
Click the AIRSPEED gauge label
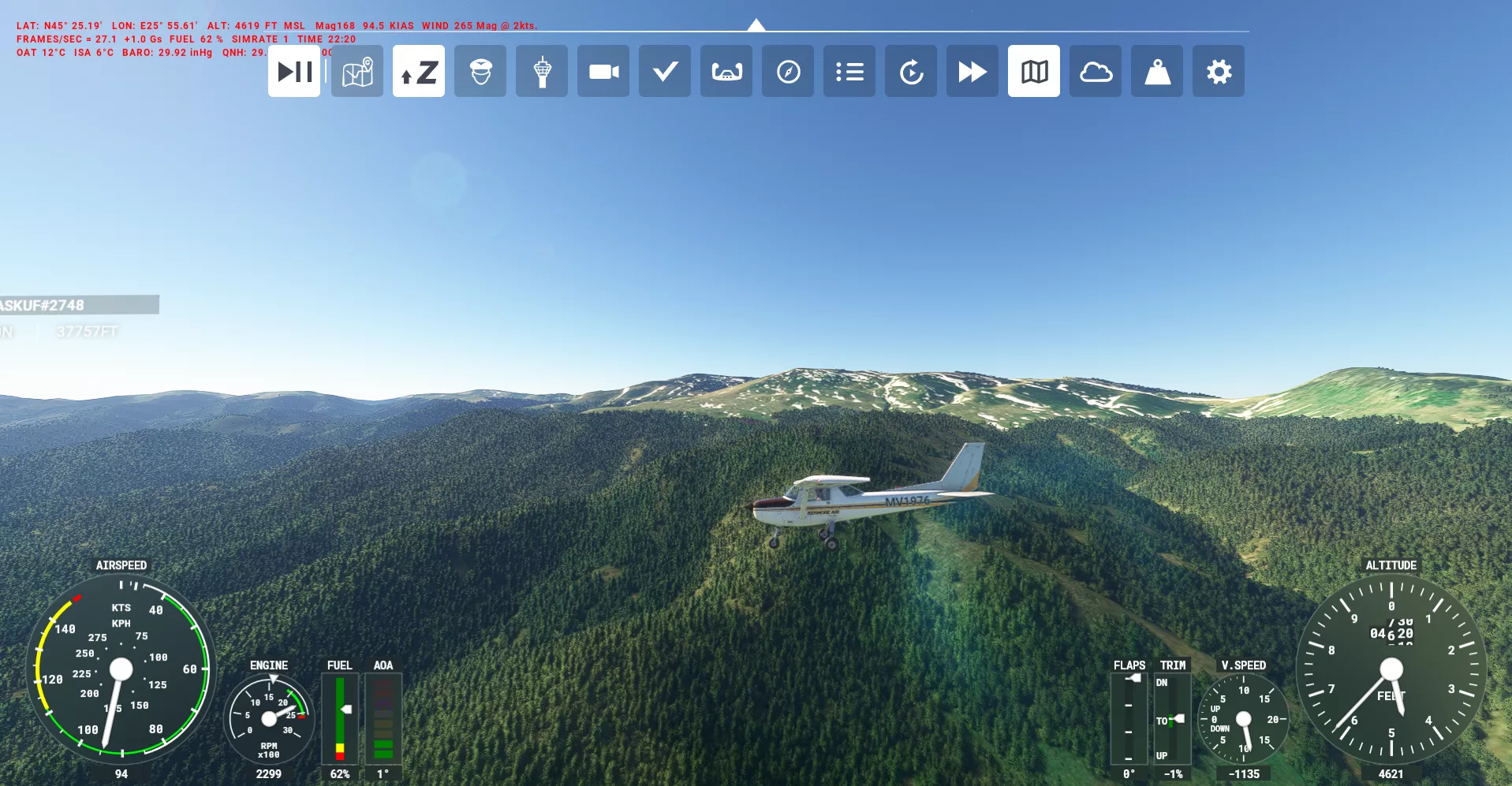click(121, 565)
